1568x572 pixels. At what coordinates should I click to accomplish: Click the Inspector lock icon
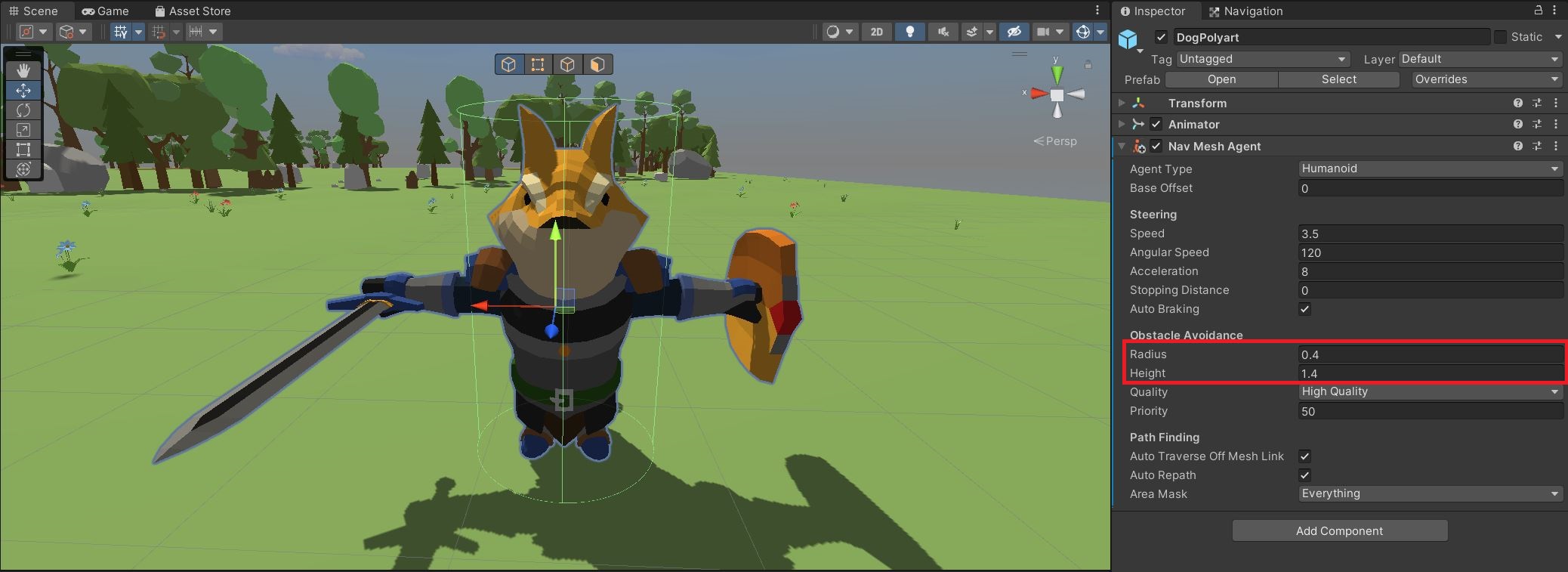[x=1538, y=10]
